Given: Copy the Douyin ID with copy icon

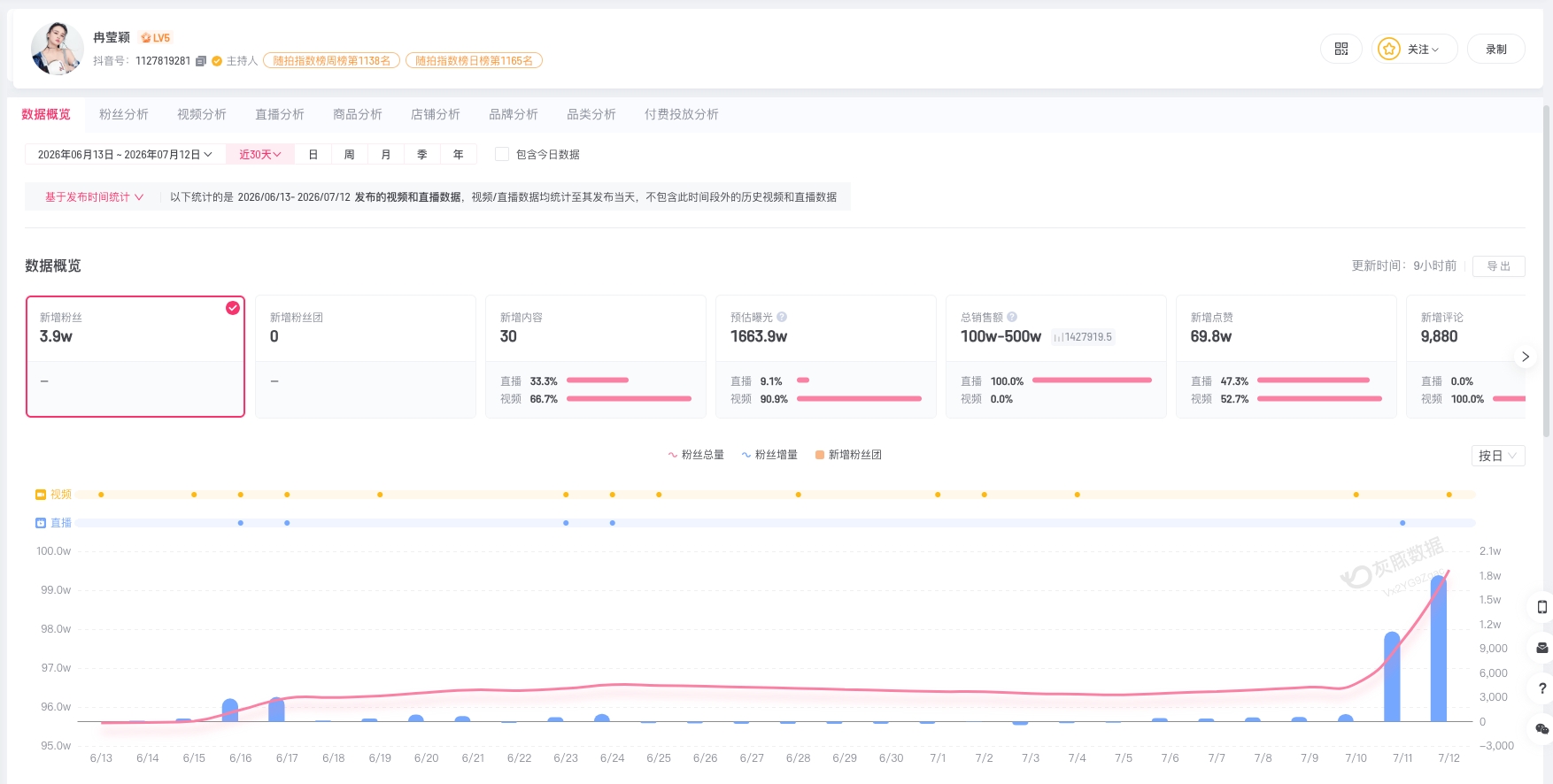Looking at the screenshot, I should [201, 61].
